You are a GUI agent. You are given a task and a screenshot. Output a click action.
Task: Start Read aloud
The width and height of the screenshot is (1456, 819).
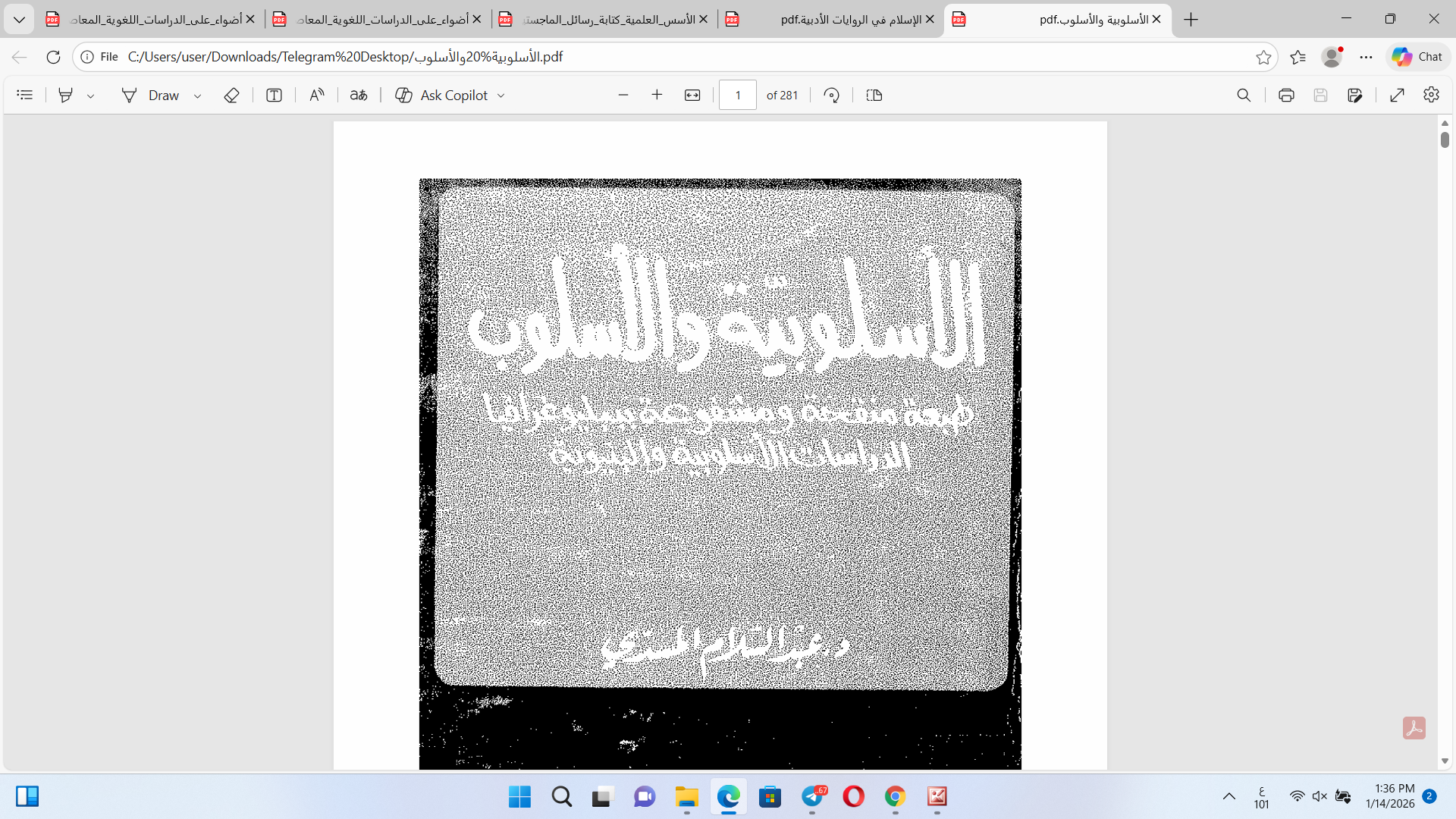click(317, 95)
